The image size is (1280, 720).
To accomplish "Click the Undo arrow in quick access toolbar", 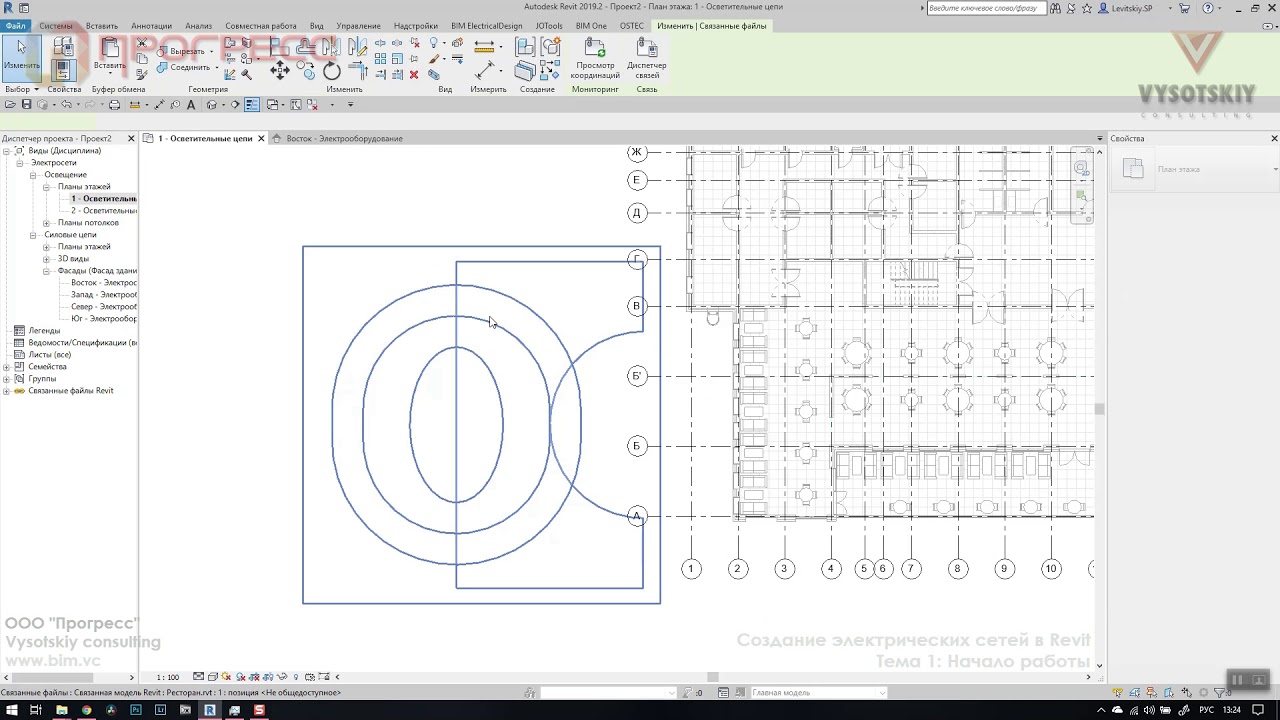I will pyautogui.click(x=68, y=104).
